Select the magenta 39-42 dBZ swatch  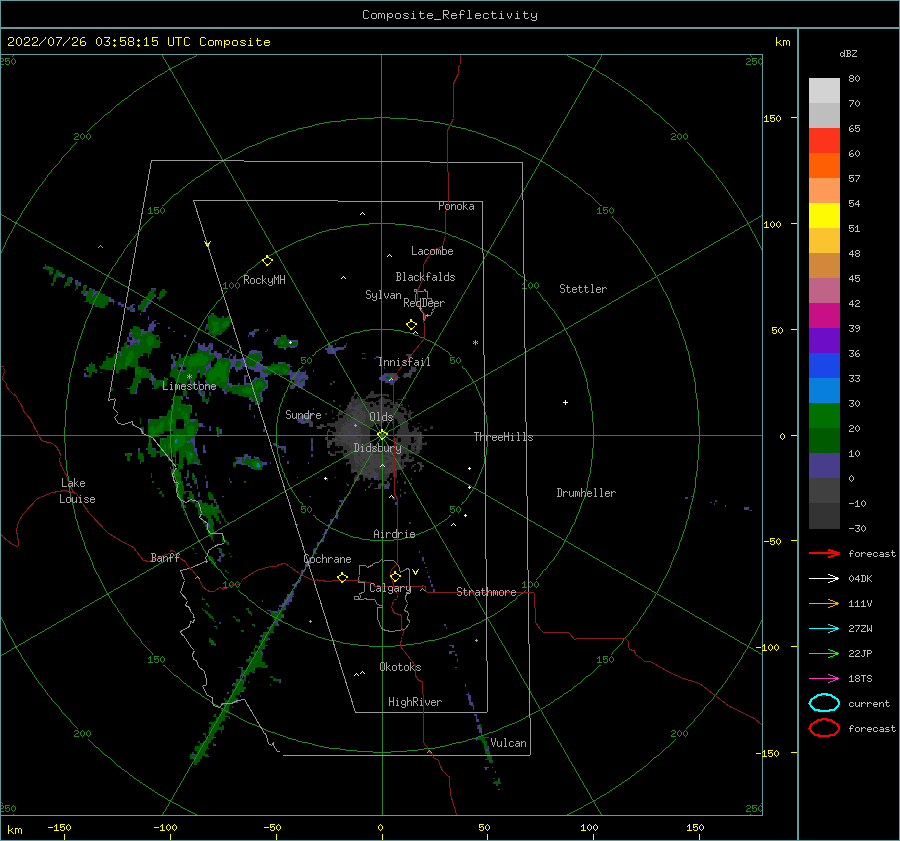click(824, 315)
